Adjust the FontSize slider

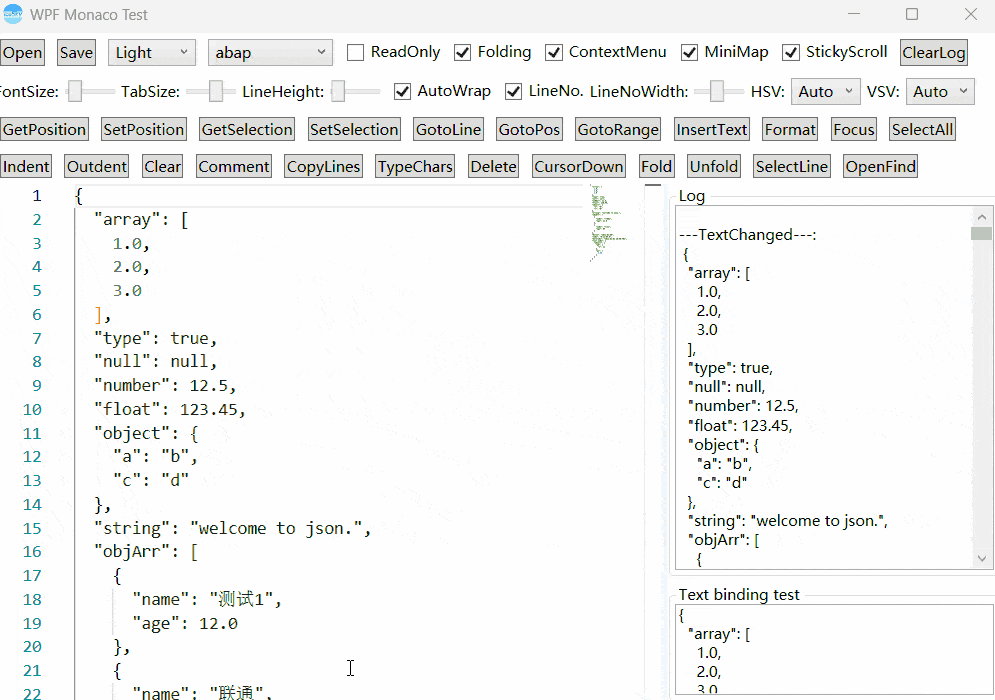pyautogui.click(x=76, y=91)
